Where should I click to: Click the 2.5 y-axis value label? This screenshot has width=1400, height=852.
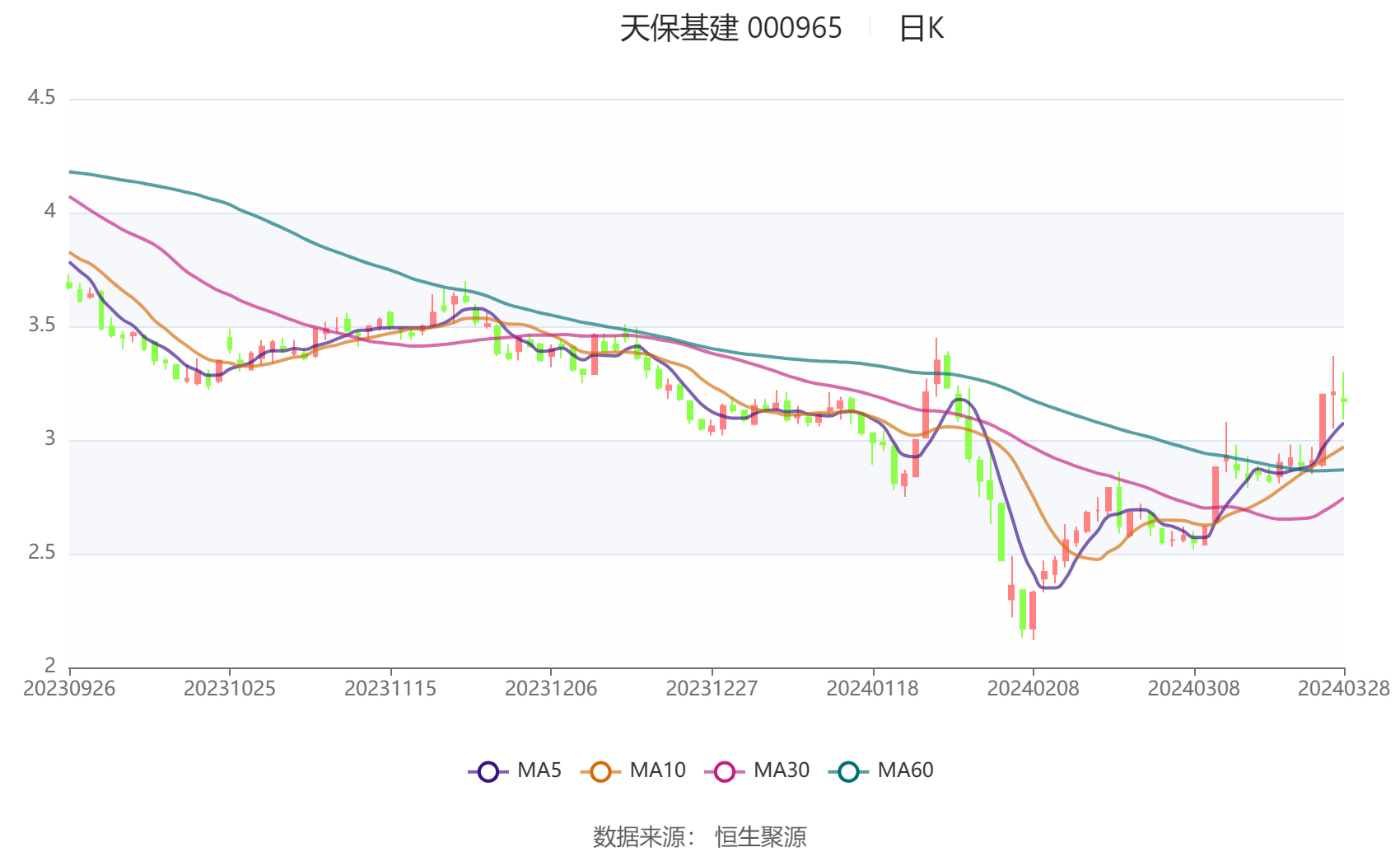click(x=41, y=553)
